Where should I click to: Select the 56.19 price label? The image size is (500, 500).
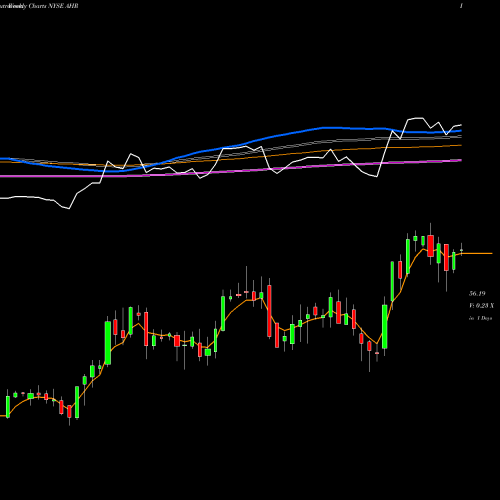[x=477, y=294]
